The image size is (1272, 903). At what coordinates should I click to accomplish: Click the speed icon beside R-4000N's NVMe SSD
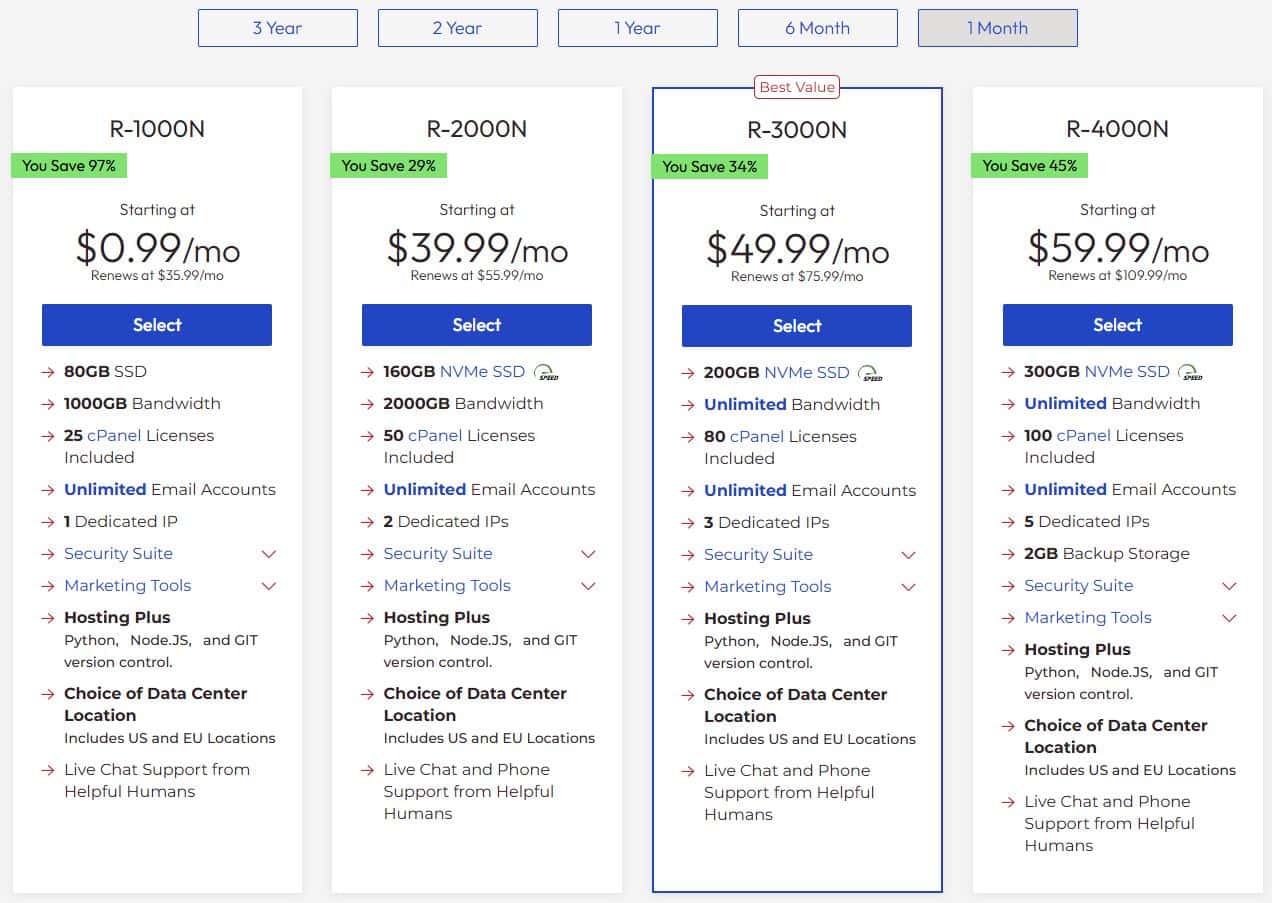point(1191,372)
